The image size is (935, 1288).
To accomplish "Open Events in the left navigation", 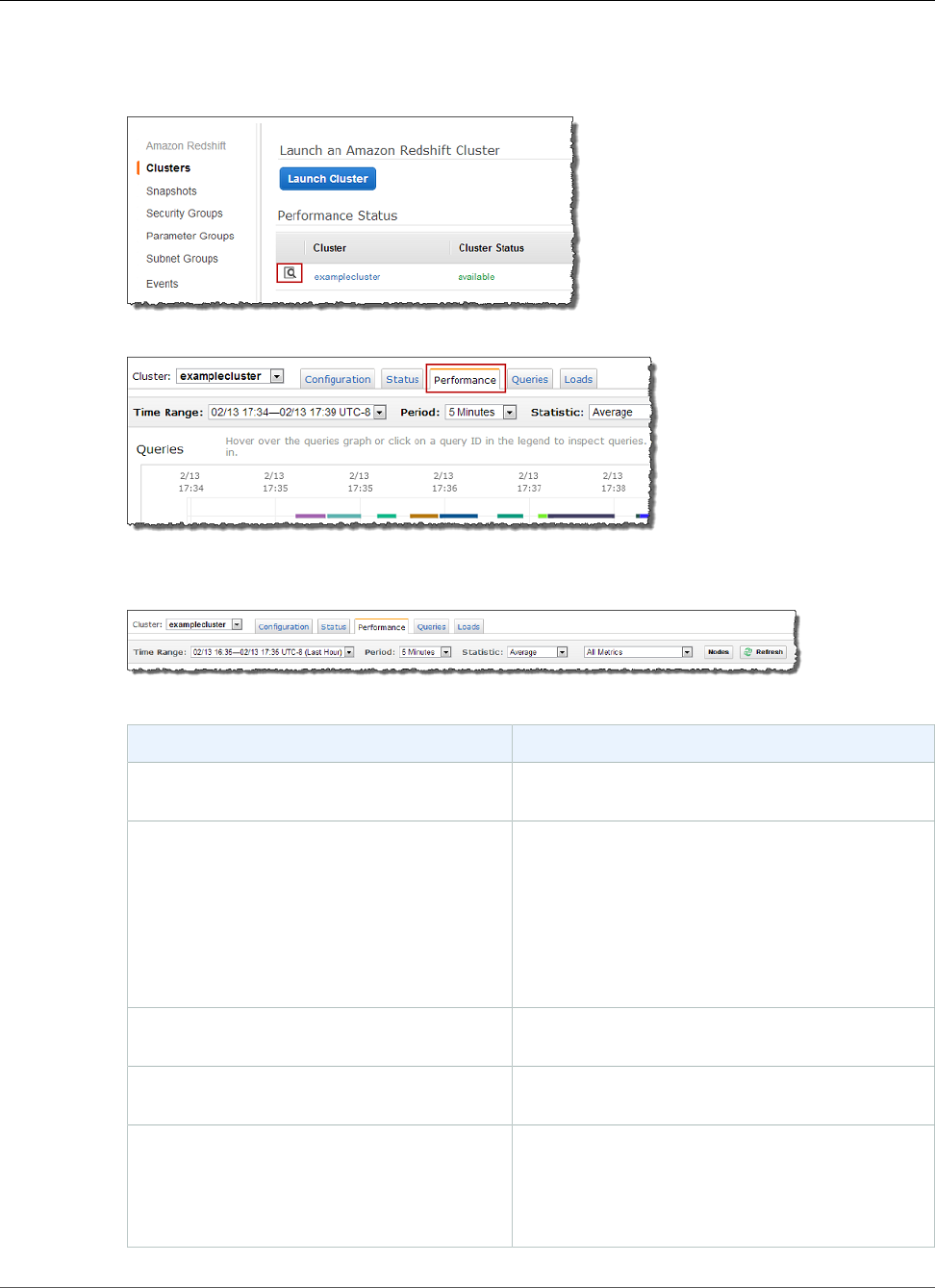I will point(162,284).
